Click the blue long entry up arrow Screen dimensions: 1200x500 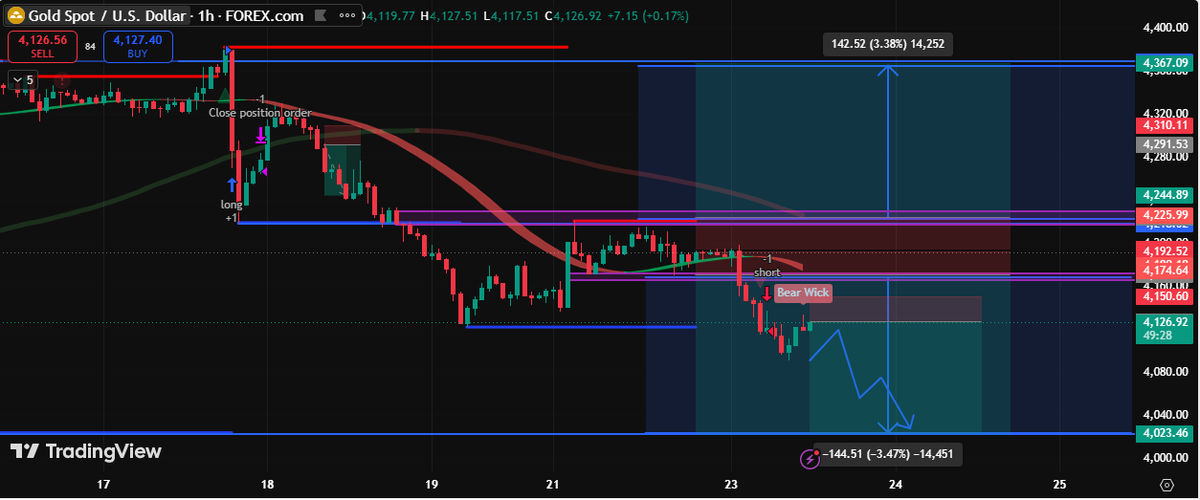click(x=232, y=185)
